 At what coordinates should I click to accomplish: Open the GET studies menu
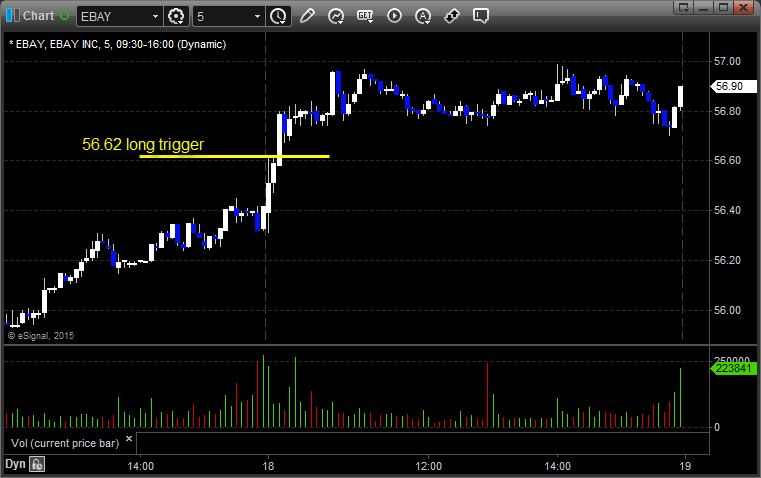coord(365,16)
